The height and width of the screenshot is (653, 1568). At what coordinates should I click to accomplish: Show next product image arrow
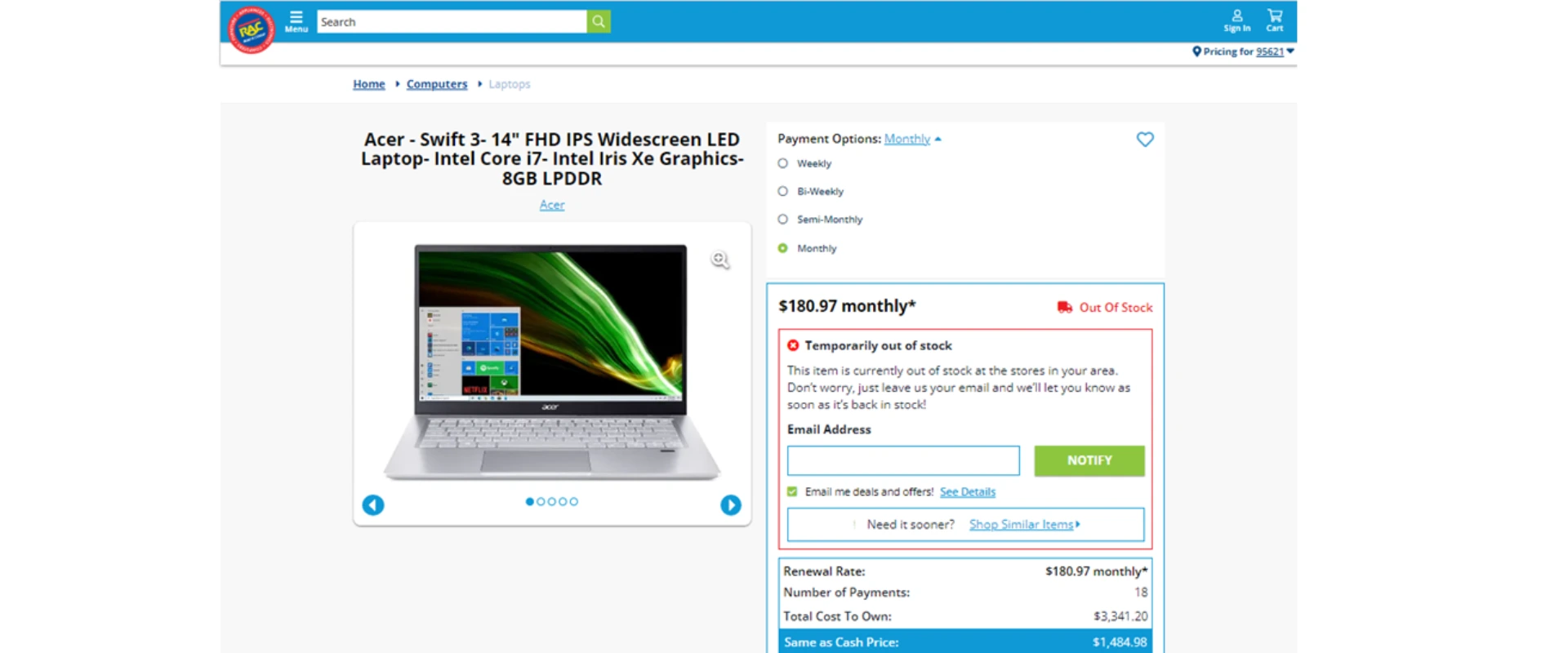(731, 505)
